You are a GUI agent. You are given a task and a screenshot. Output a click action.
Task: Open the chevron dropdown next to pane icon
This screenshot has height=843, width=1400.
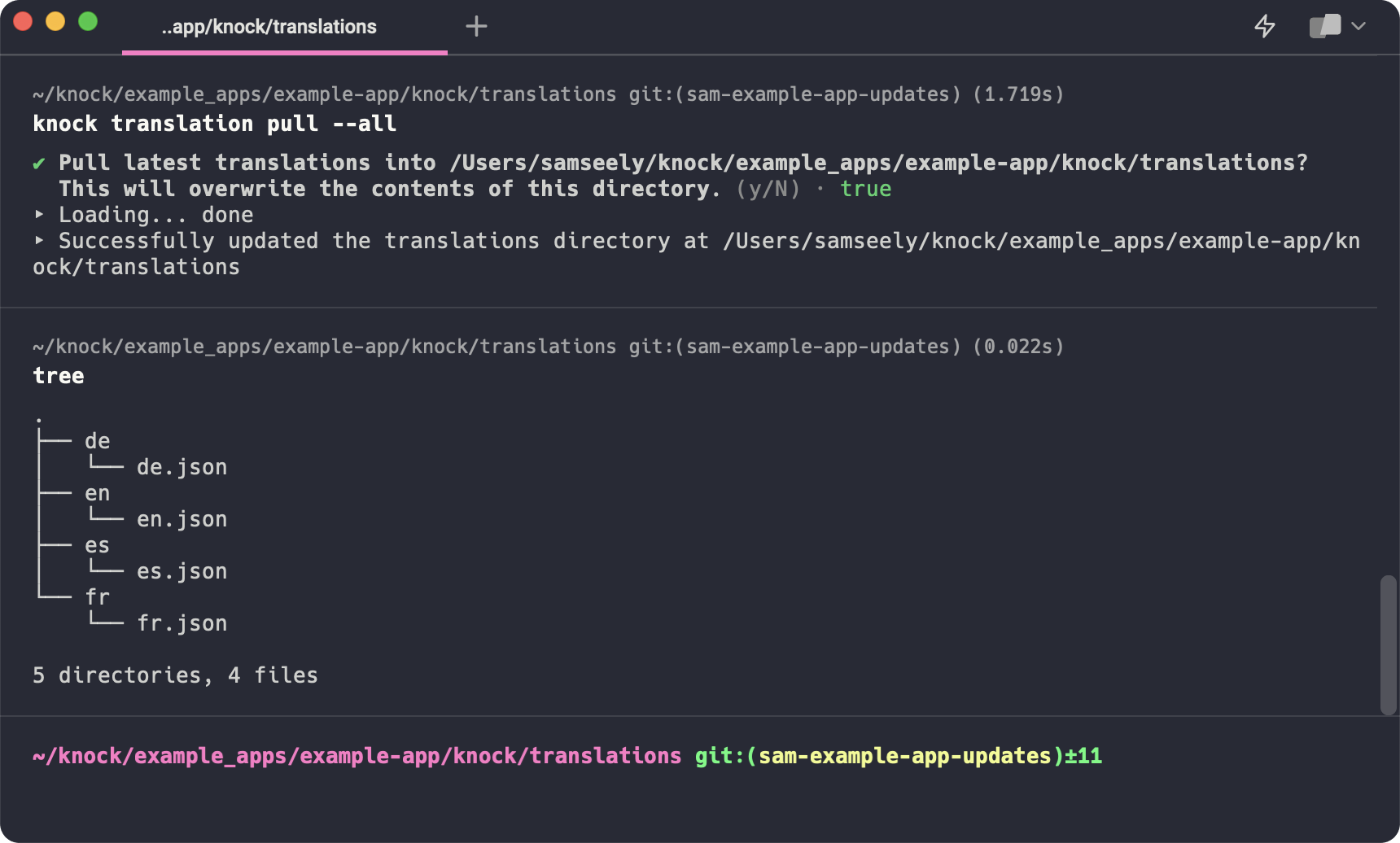coord(1358,27)
